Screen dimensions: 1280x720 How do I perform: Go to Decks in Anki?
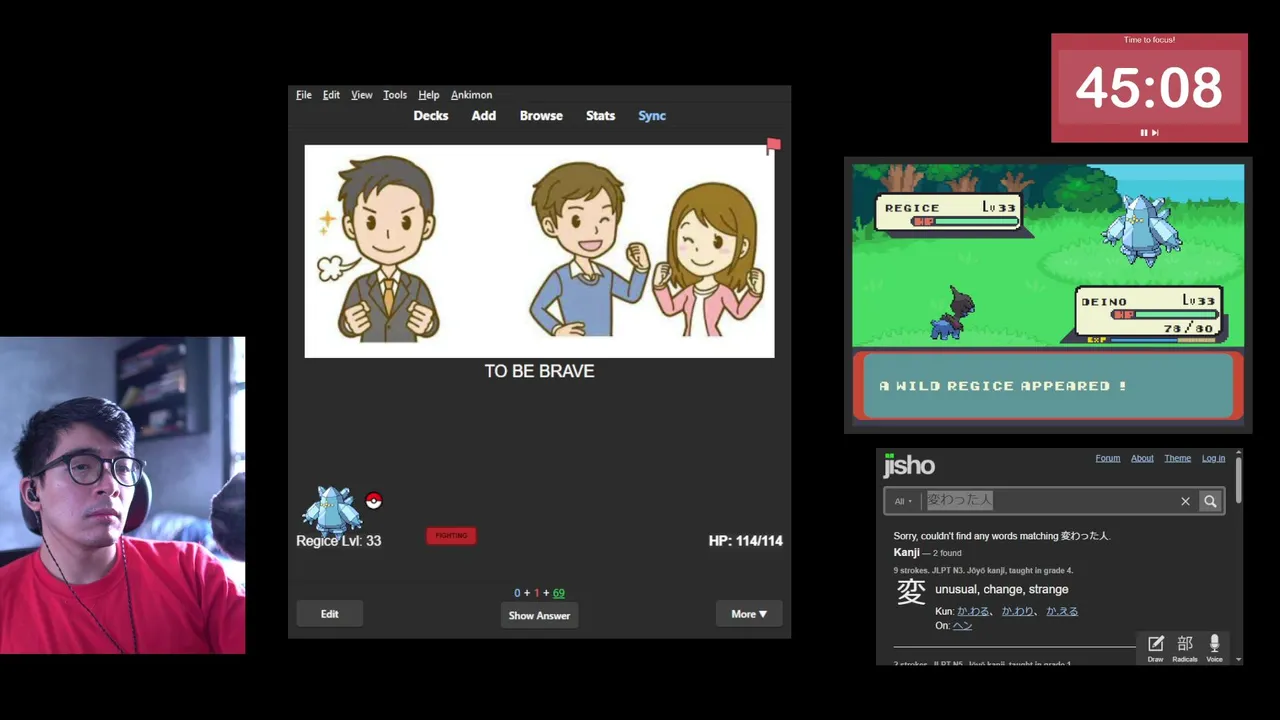point(431,116)
